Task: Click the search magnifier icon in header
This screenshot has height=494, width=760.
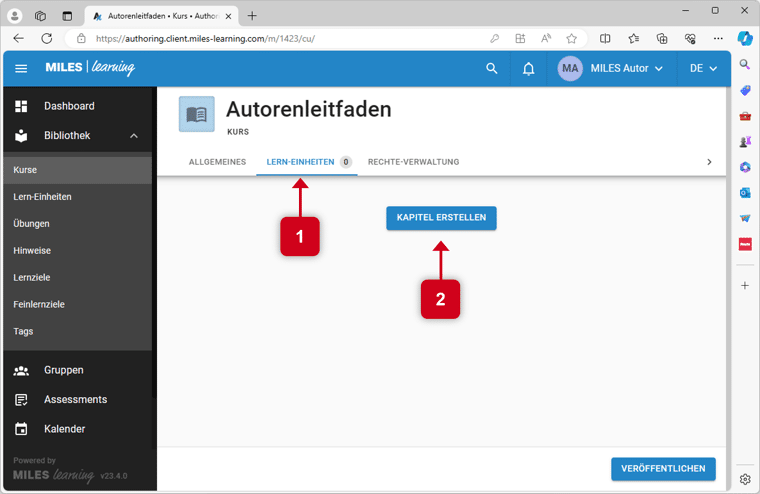Action: pos(491,69)
